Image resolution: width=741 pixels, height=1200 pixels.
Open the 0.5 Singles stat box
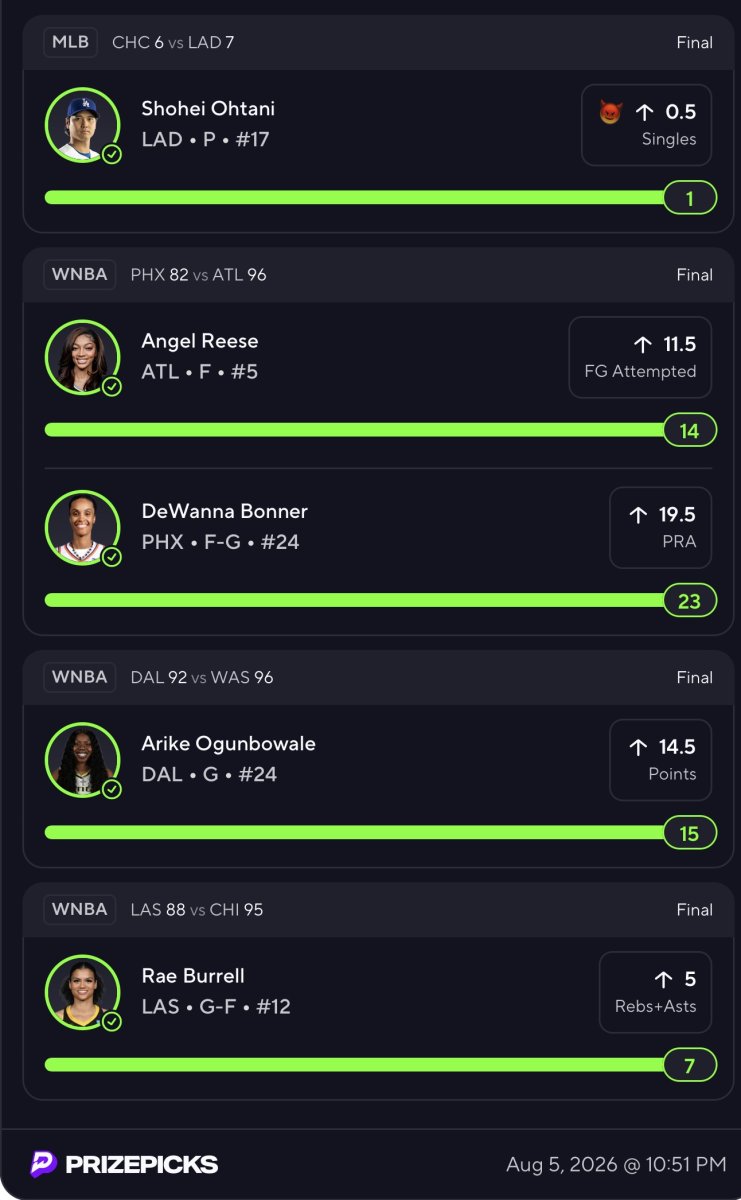(x=647, y=125)
